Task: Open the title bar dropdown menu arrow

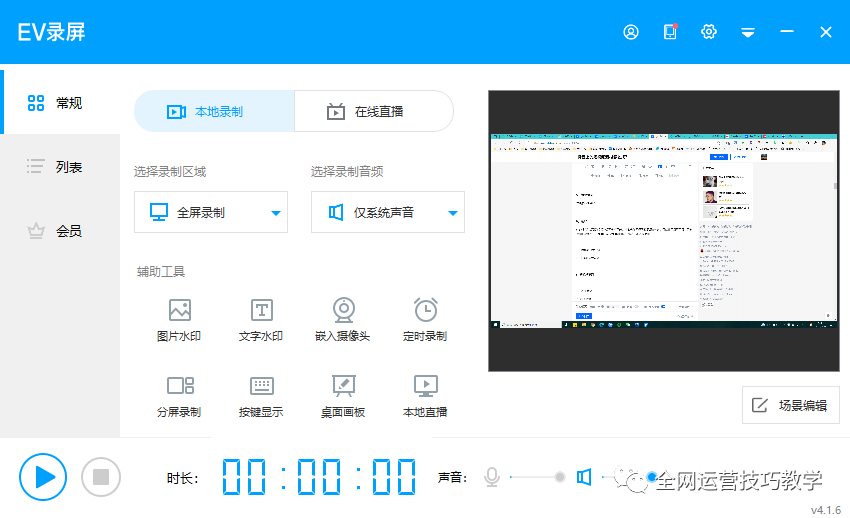Action: click(x=748, y=33)
